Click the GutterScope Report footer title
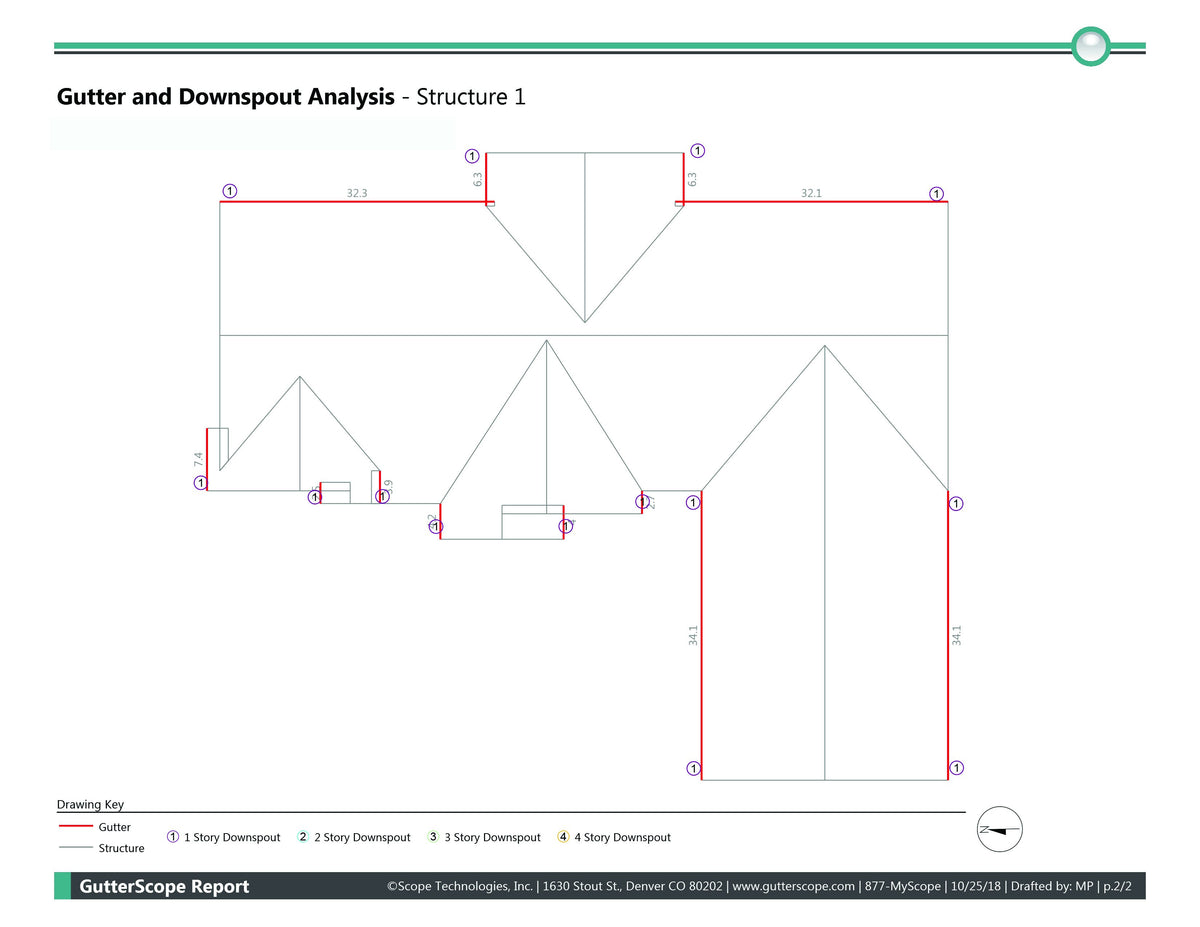 tap(164, 887)
